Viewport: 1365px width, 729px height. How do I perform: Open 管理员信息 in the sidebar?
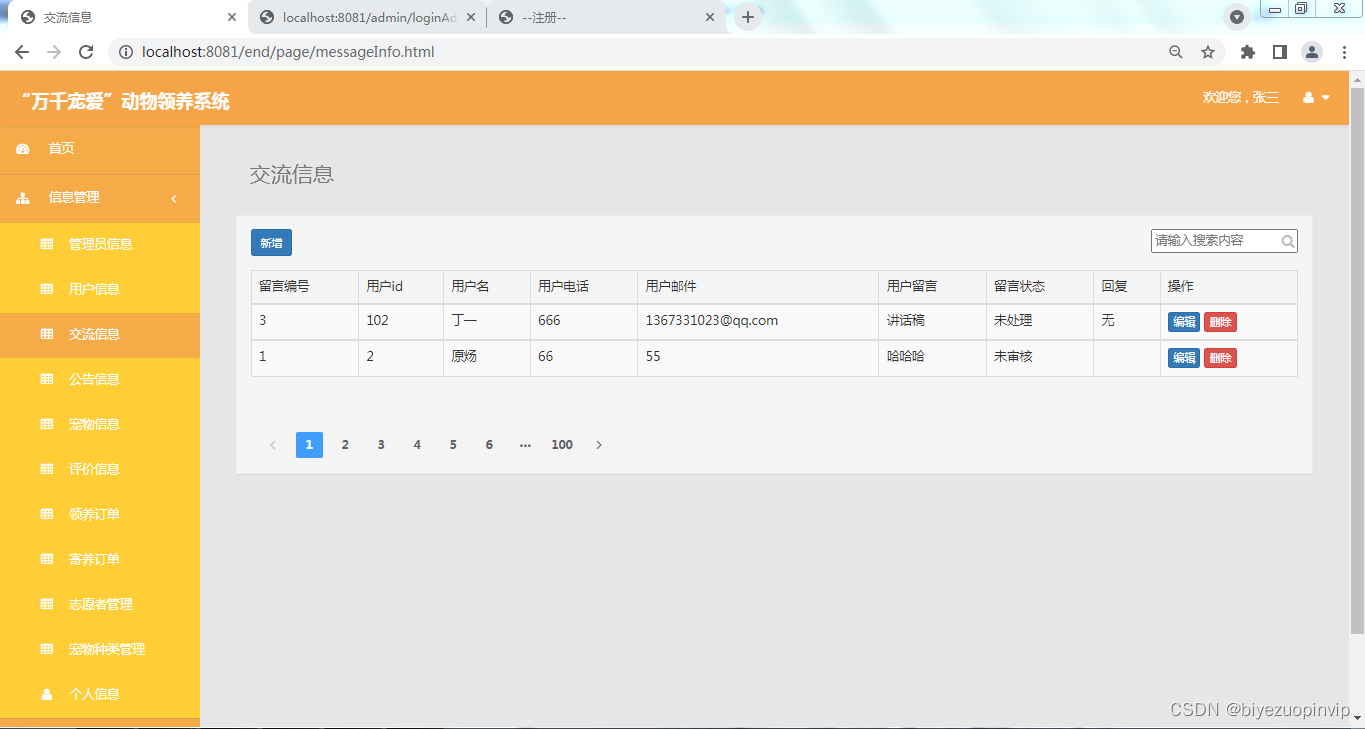tap(100, 244)
